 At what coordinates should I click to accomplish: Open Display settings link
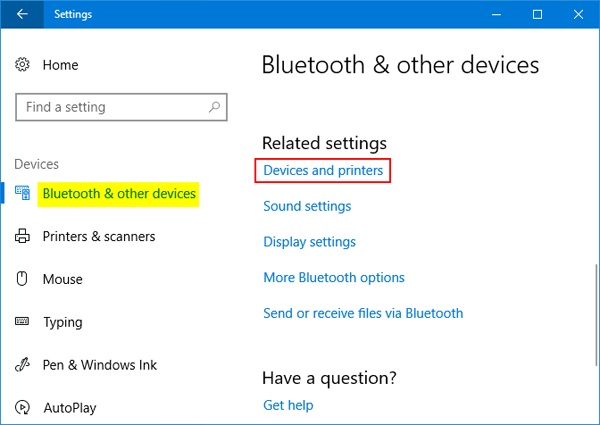[x=309, y=242]
